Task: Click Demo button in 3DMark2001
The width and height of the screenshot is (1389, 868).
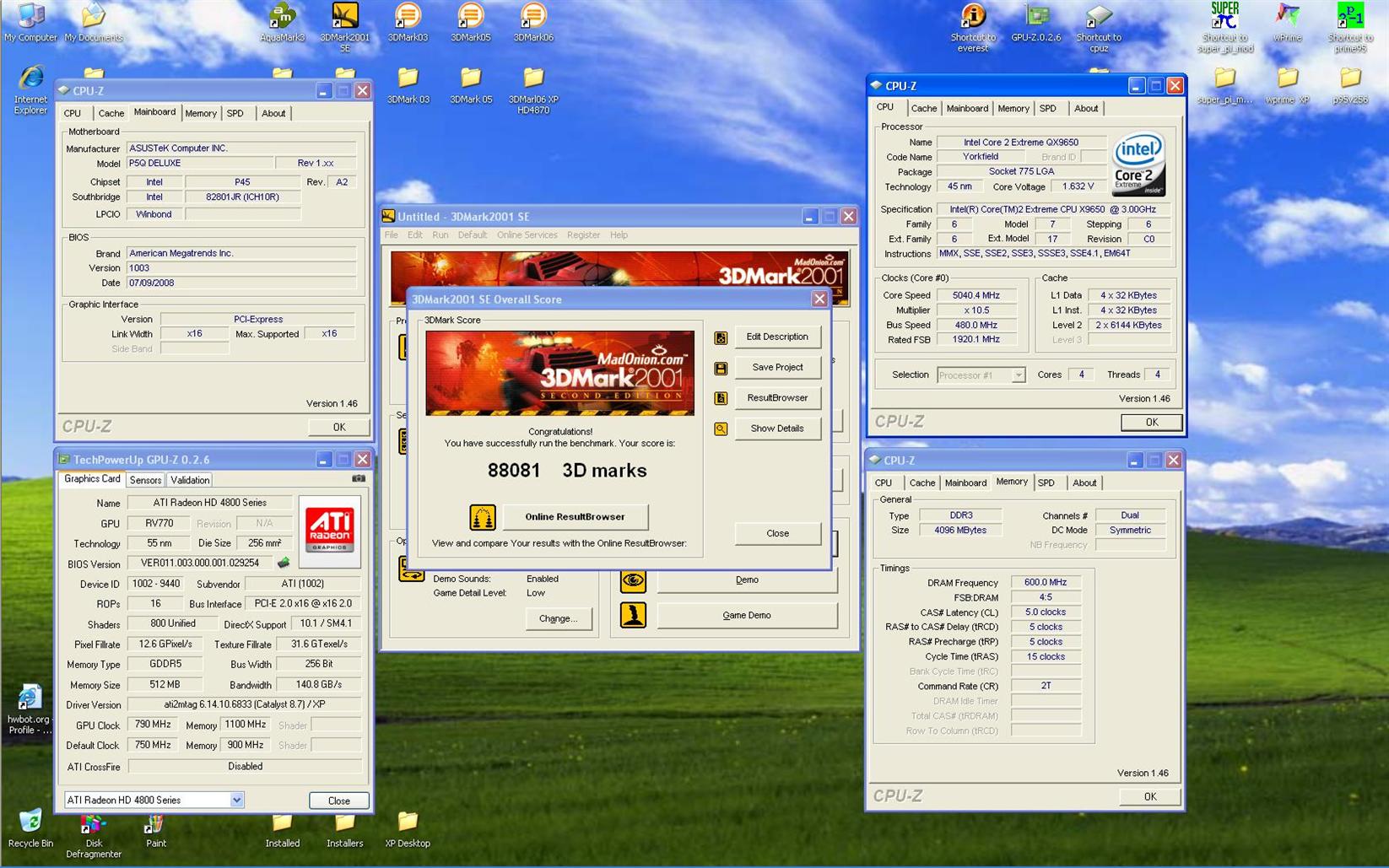Action: [747, 580]
